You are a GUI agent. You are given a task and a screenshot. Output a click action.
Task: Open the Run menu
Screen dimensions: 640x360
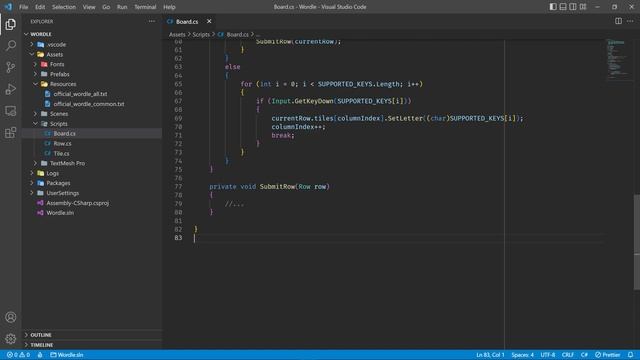coord(122,7)
